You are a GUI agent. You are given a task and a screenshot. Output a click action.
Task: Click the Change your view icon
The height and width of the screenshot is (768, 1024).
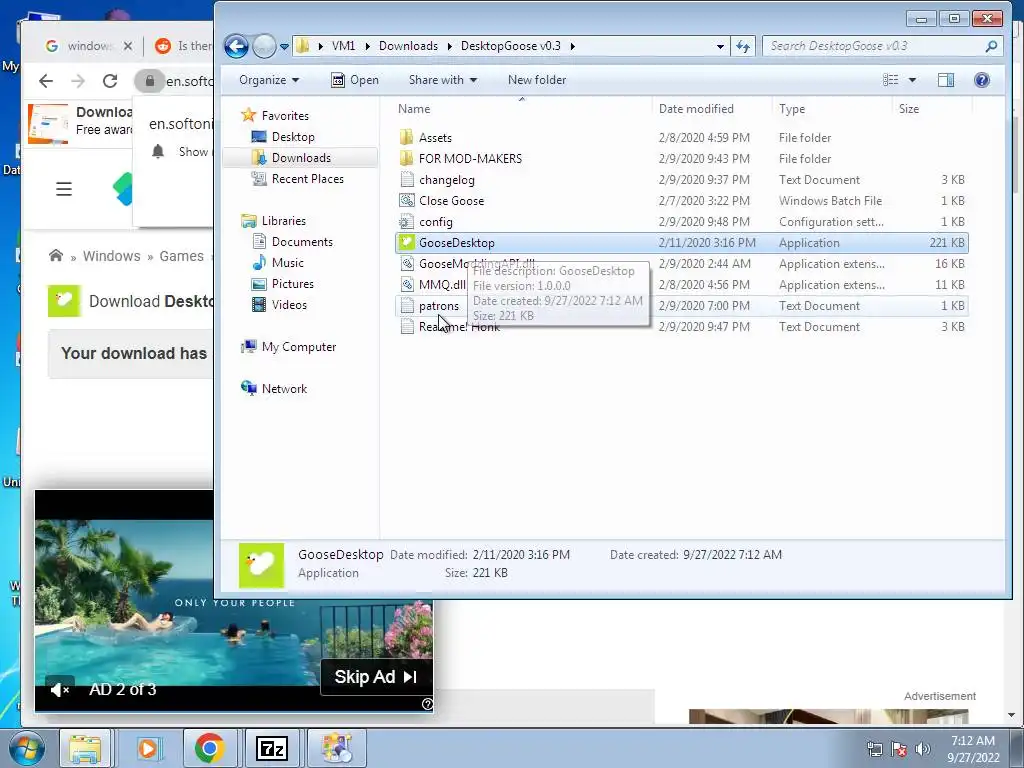891,80
